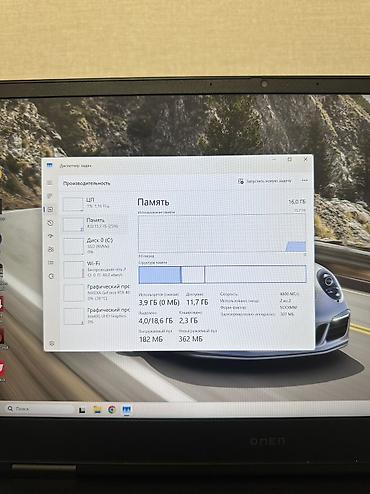Click the Диск 0 mini graph thumbnail
The height and width of the screenshot is (494, 370).
tap(73, 246)
